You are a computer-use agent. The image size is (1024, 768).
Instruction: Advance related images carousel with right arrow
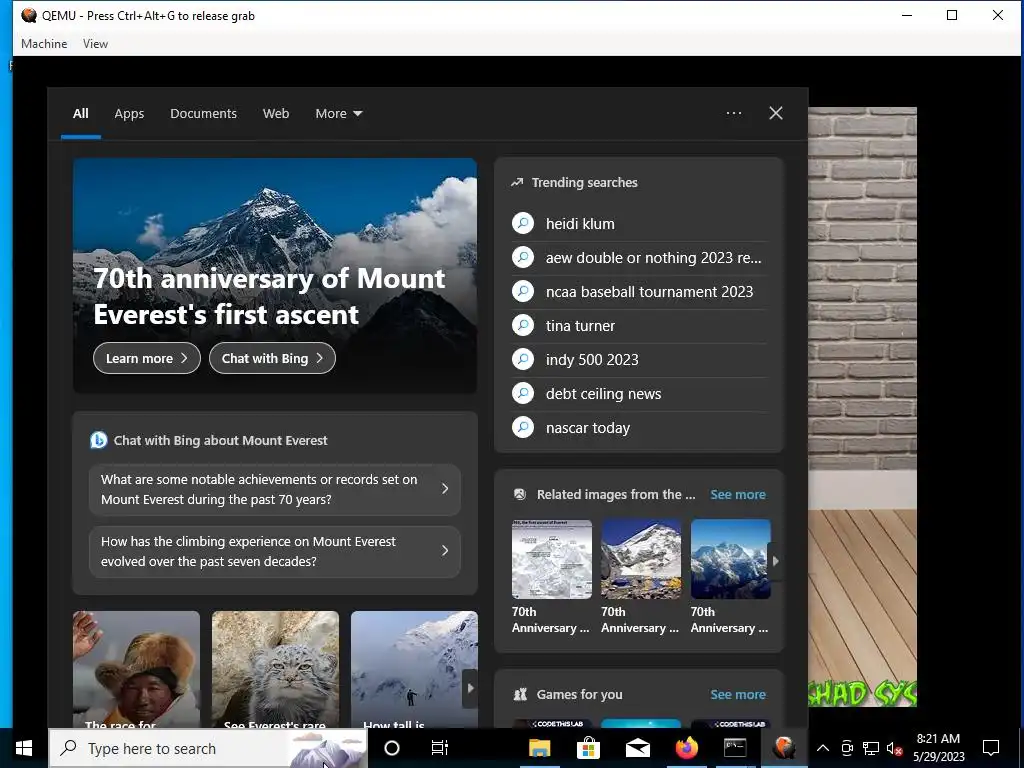pyautogui.click(x=775, y=560)
